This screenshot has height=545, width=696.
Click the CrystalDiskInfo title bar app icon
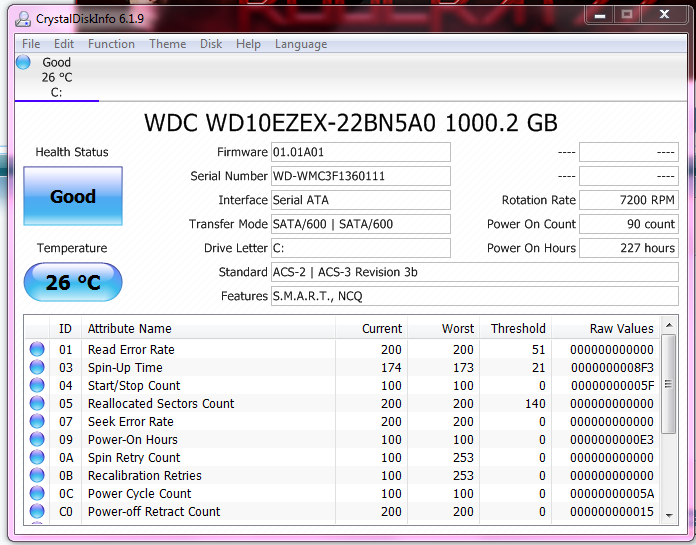(23, 19)
